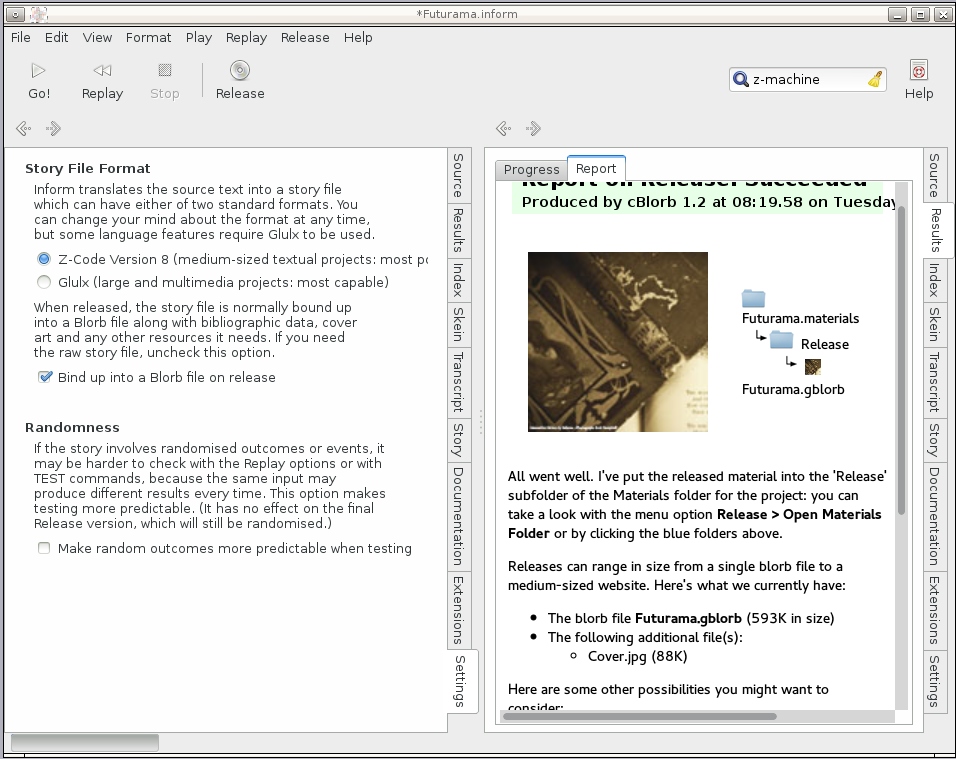The width and height of the screenshot is (956, 759).
Task: Uncheck Bind up into a Blorb file
Action: 45,377
